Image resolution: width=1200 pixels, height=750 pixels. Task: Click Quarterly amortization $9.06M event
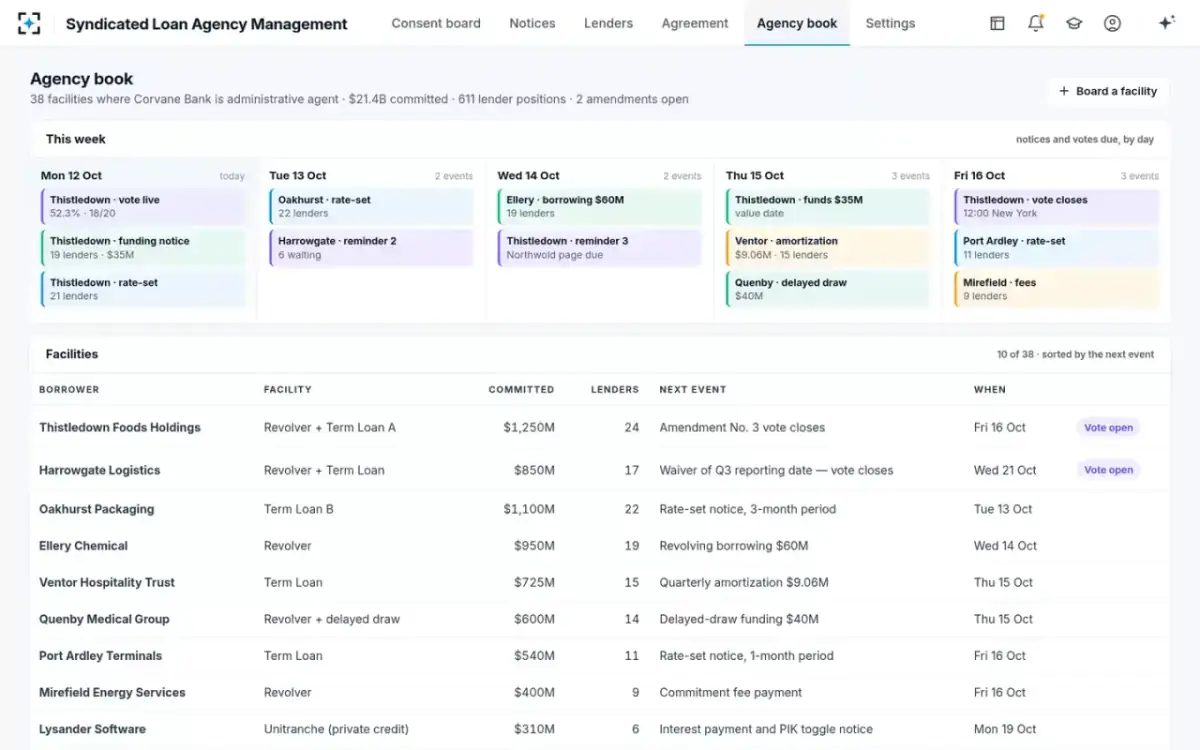744,582
